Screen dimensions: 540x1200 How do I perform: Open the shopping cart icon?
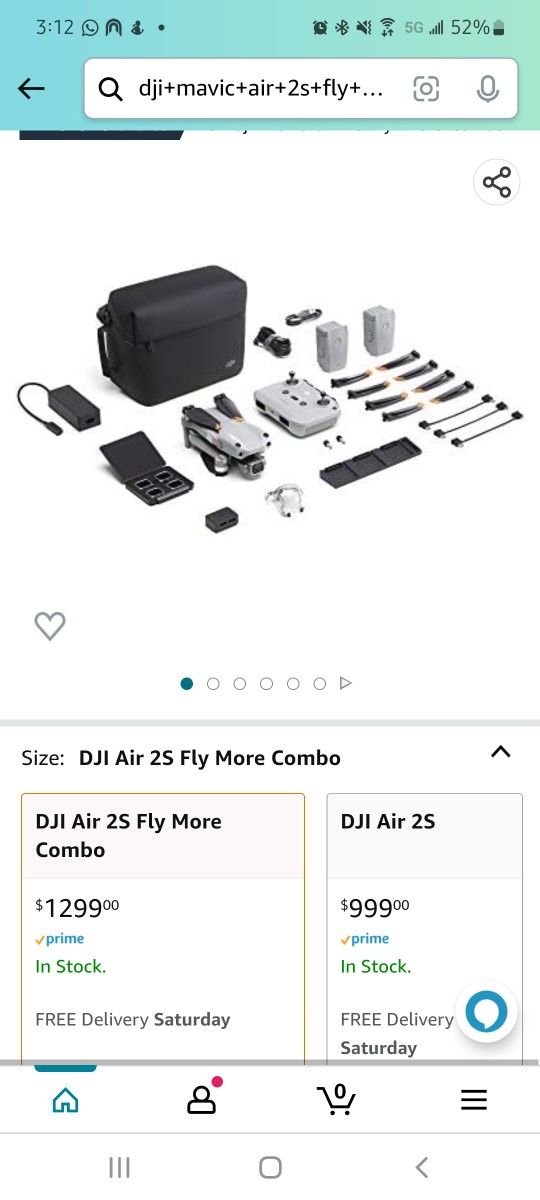(337, 1099)
